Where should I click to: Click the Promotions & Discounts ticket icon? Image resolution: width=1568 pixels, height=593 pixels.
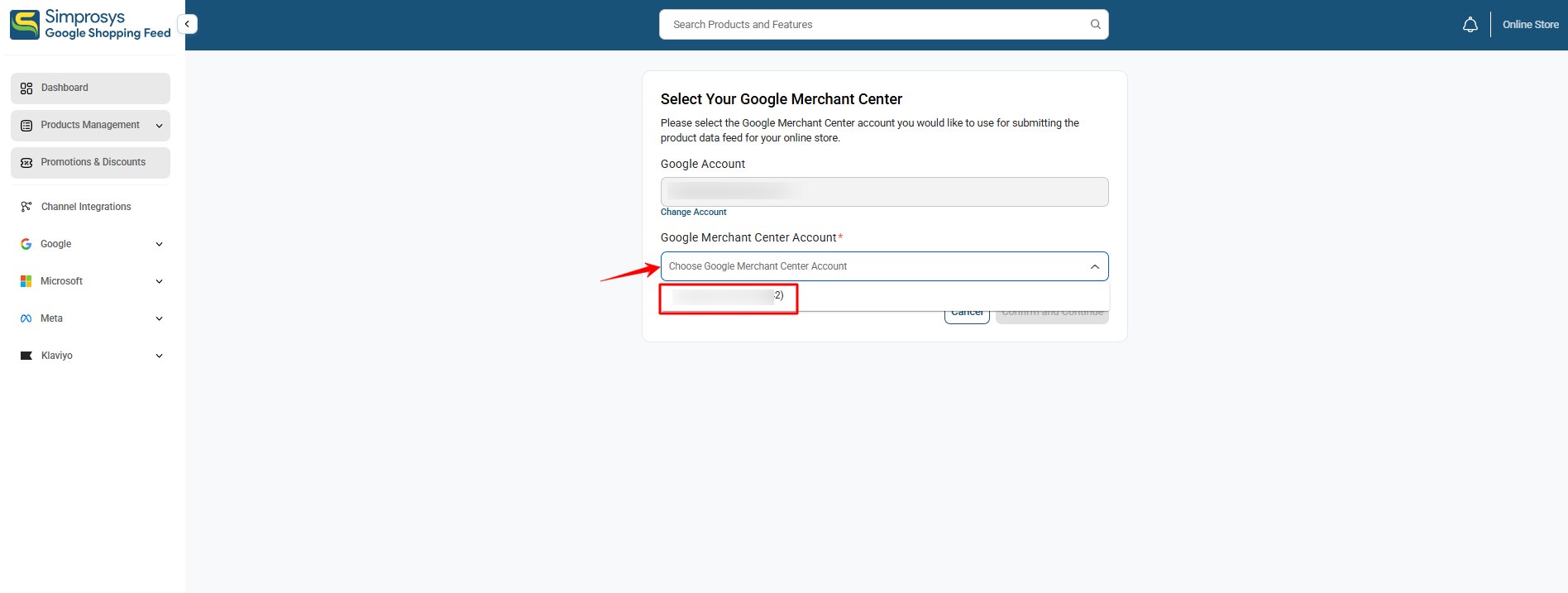26,163
